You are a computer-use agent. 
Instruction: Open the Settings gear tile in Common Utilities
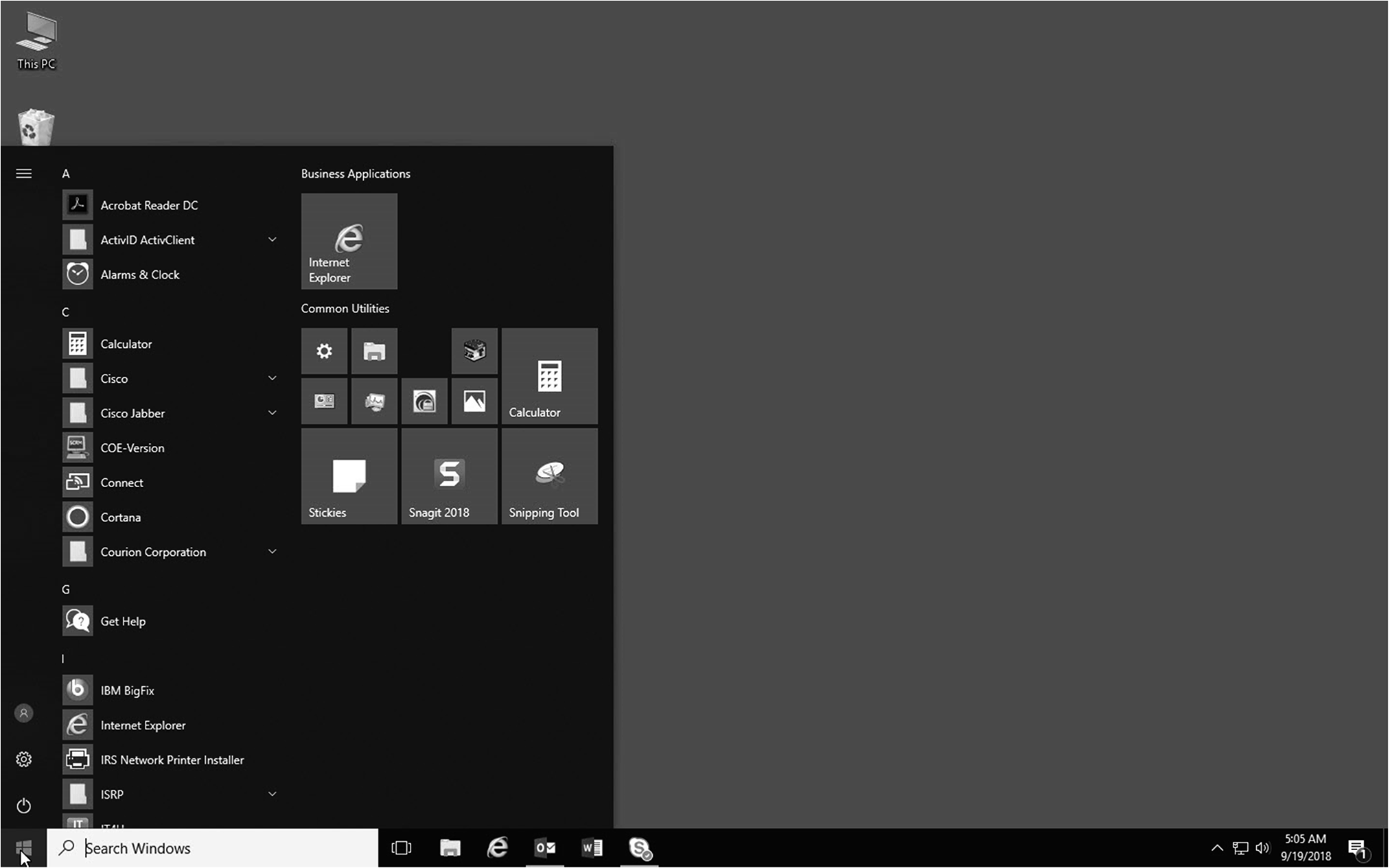pyautogui.click(x=324, y=351)
